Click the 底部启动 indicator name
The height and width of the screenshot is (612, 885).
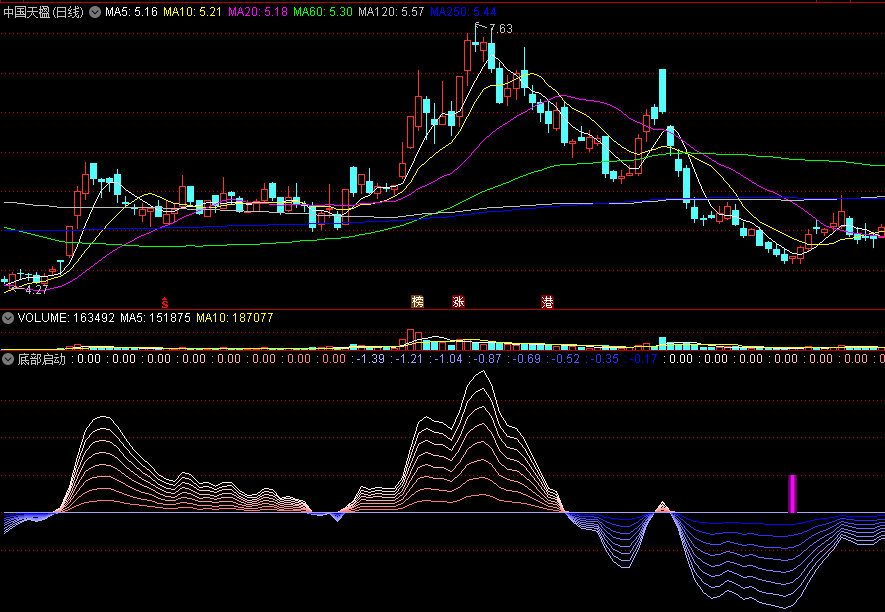(42, 359)
